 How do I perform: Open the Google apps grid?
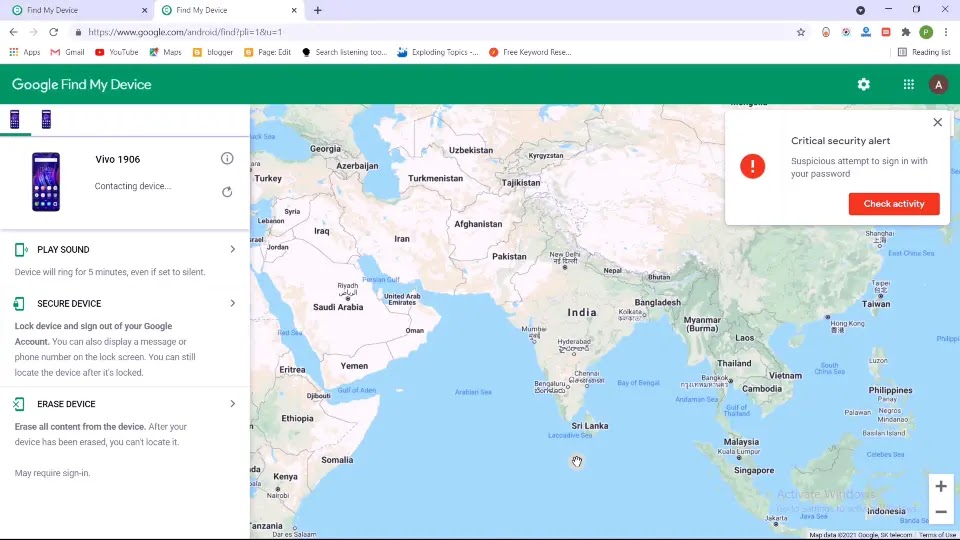click(909, 84)
